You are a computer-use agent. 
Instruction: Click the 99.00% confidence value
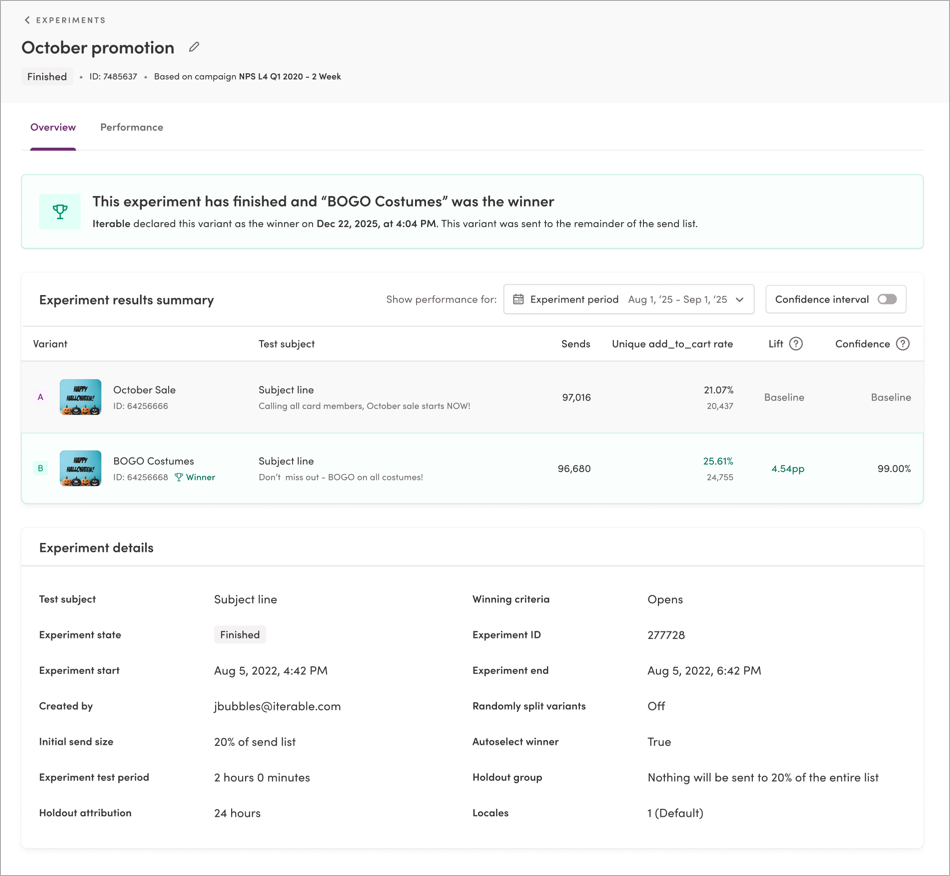894,469
